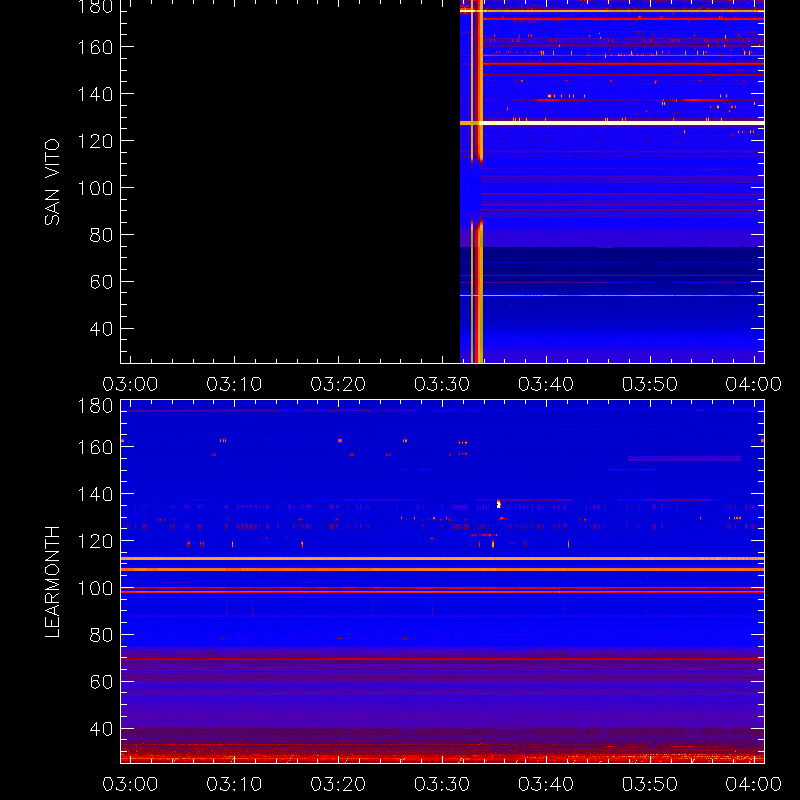Select the 80 tick on SAN VITO axis
Viewport: 800px width, 800px height.
tap(101, 235)
